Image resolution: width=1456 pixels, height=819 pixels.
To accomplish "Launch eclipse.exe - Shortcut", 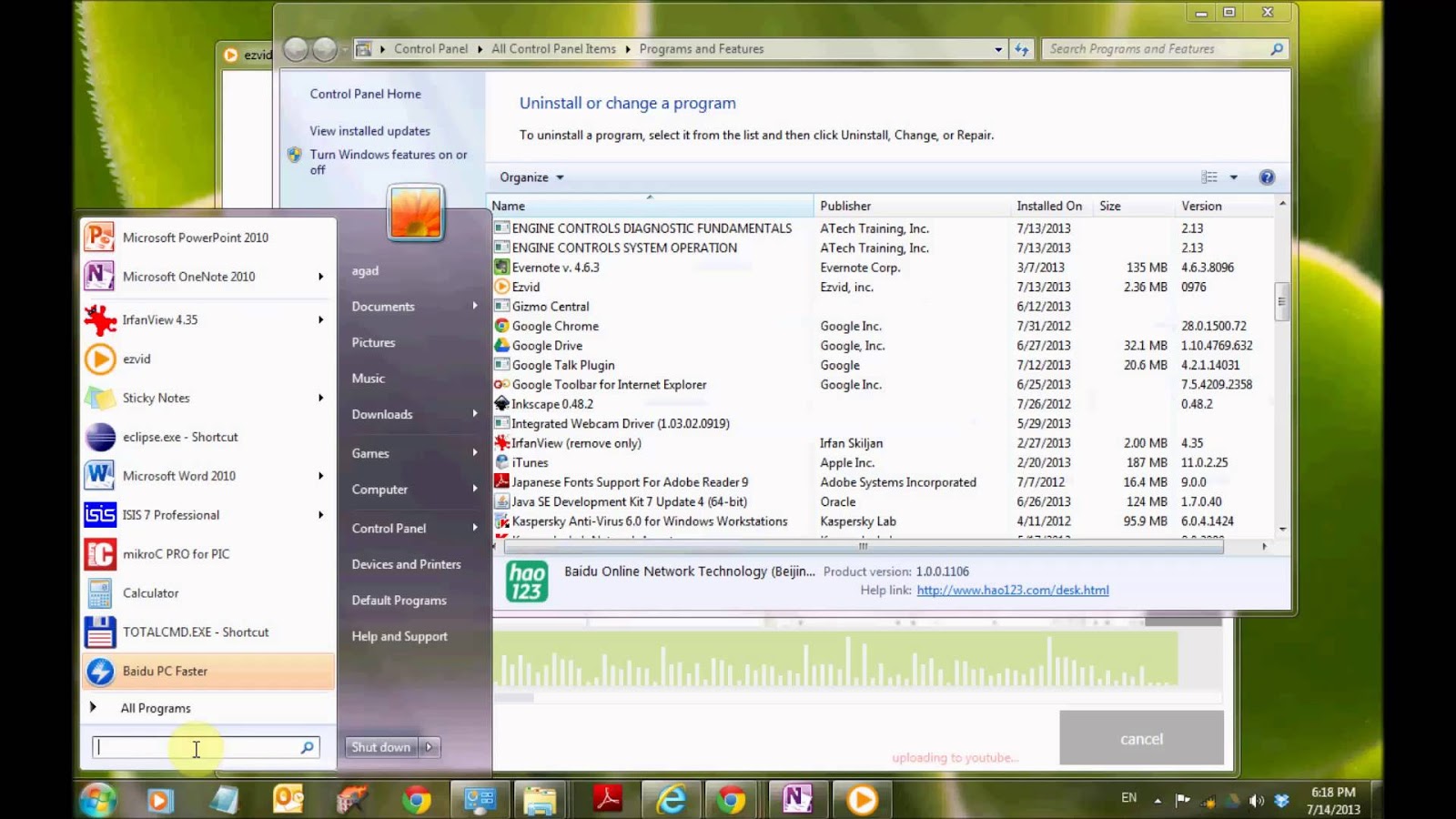I will coord(208,437).
